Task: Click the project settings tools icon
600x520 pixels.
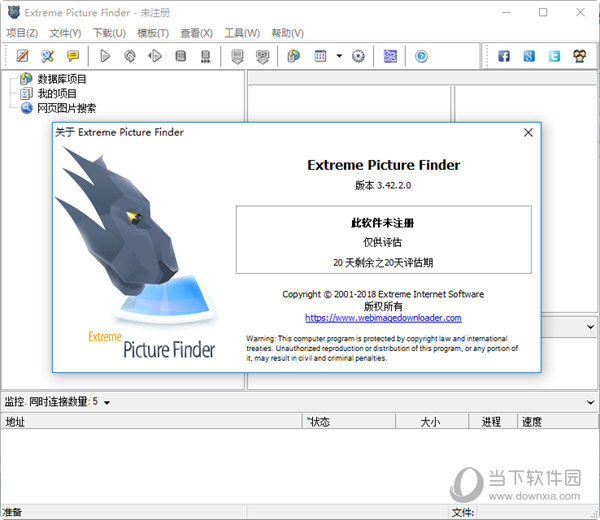Action: (x=47, y=56)
